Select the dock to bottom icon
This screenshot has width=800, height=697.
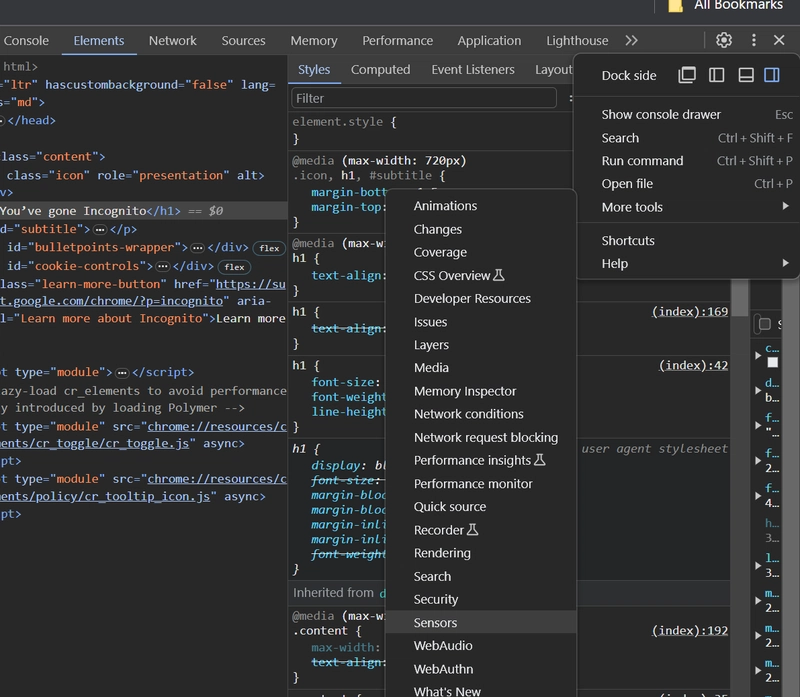tap(746, 75)
